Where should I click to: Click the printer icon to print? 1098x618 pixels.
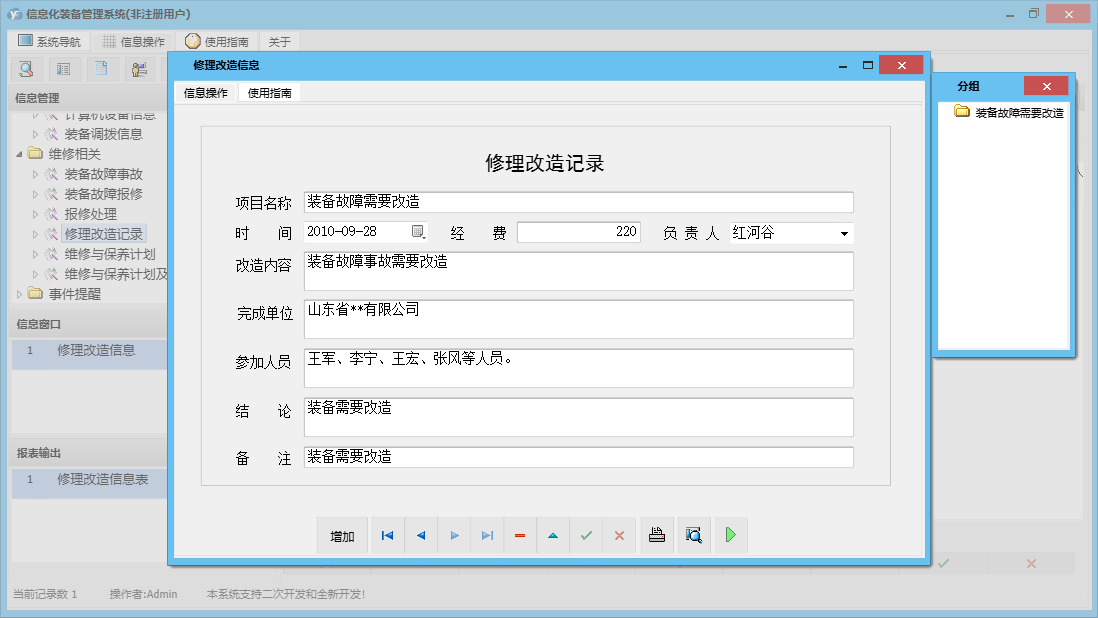[x=657, y=536]
